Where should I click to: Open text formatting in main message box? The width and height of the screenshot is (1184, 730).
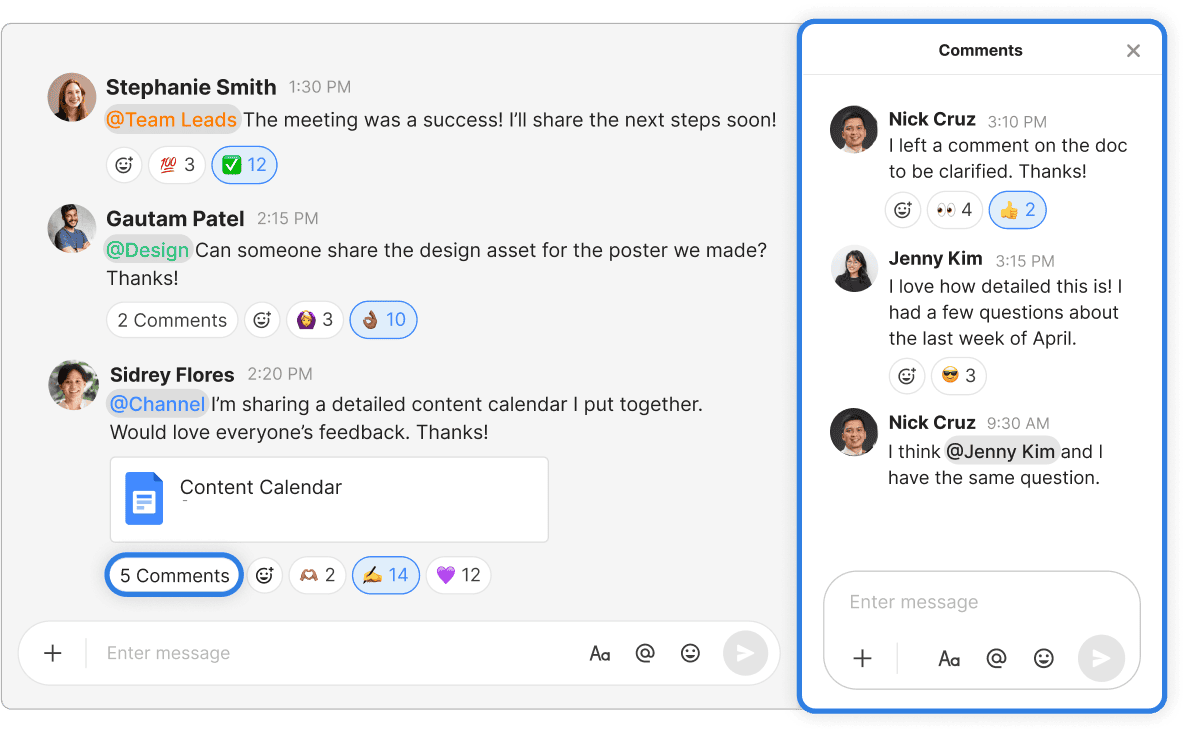600,653
